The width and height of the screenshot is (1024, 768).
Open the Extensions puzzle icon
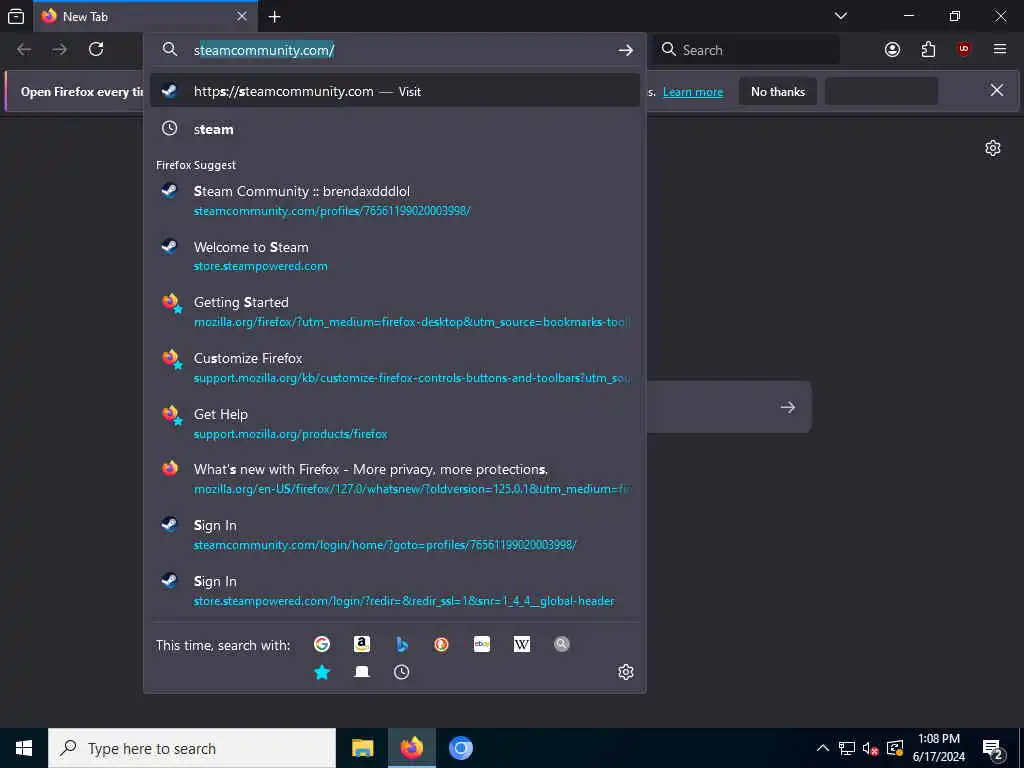(x=928, y=50)
